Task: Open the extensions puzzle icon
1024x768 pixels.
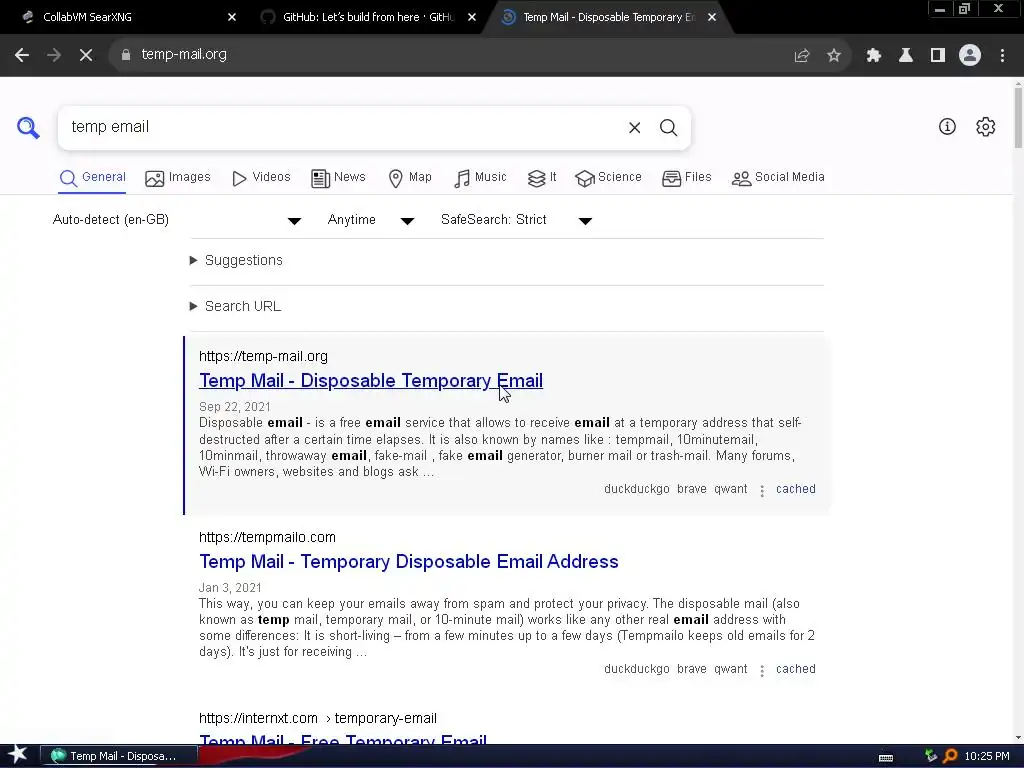Action: 874,56
